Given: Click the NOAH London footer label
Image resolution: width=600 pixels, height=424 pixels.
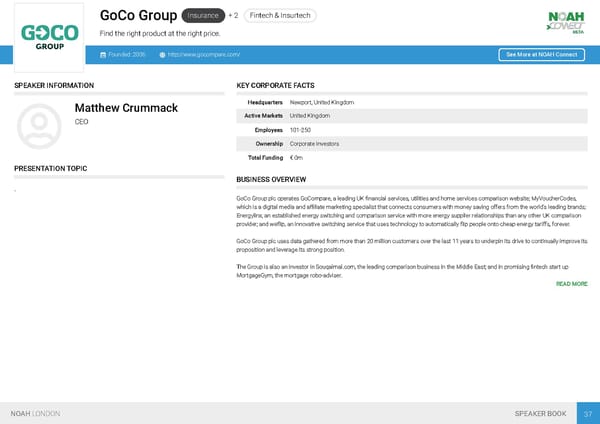Looking at the screenshot, I should 35,413.
